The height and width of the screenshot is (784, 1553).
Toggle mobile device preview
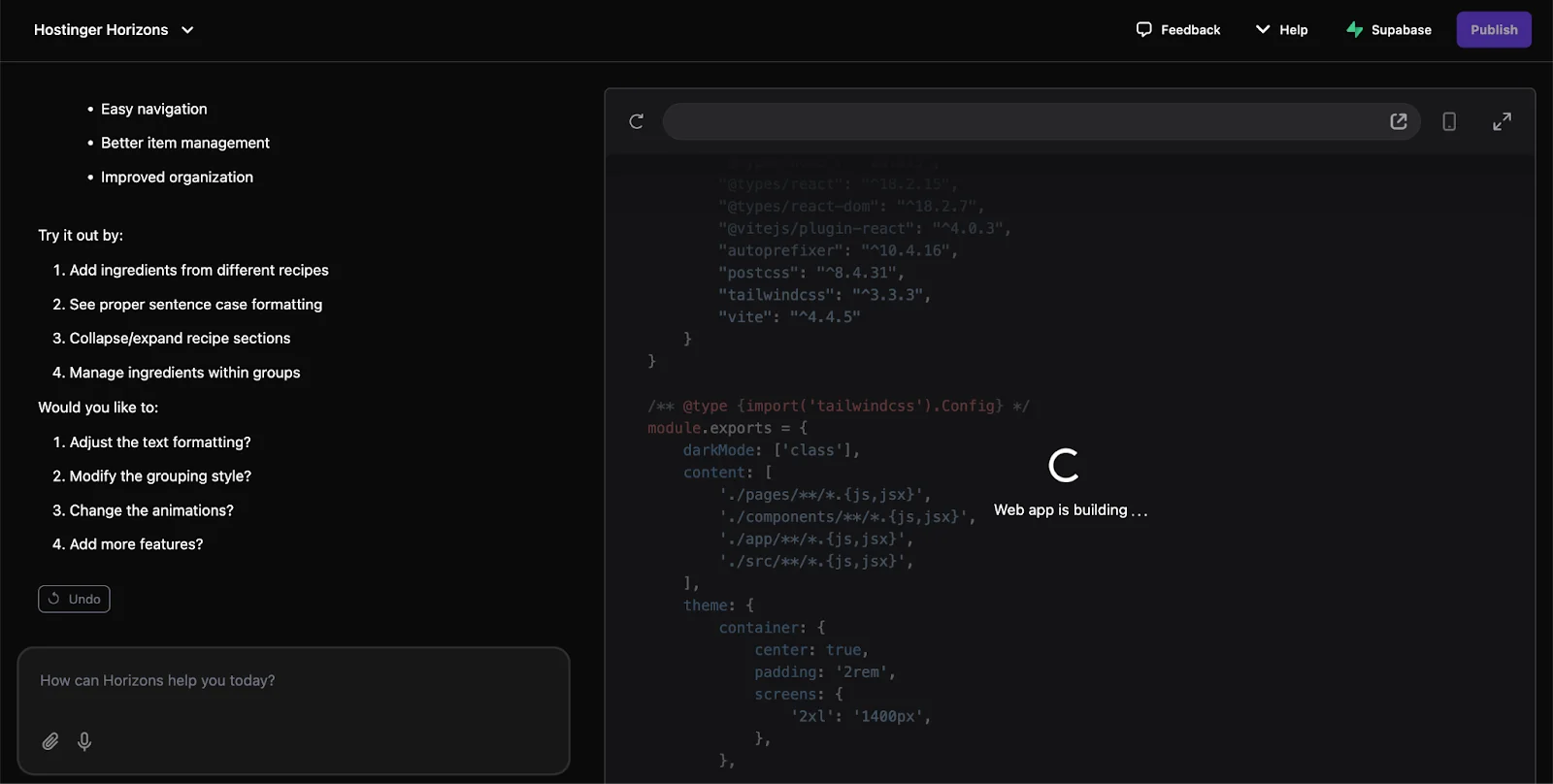tap(1449, 121)
